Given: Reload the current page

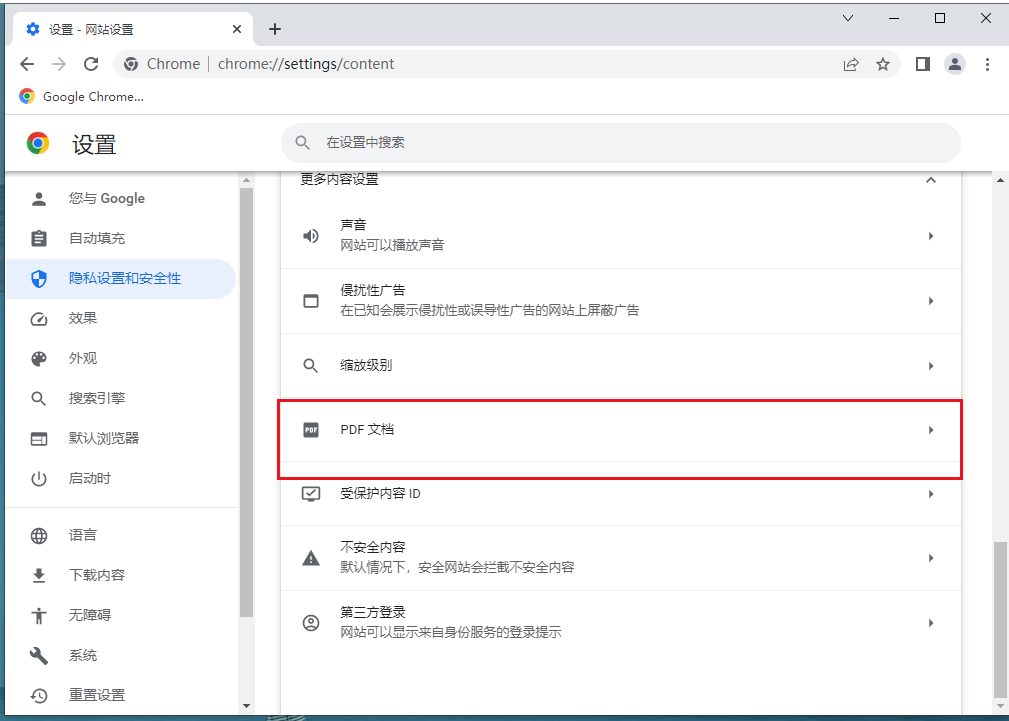Looking at the screenshot, I should 91,64.
